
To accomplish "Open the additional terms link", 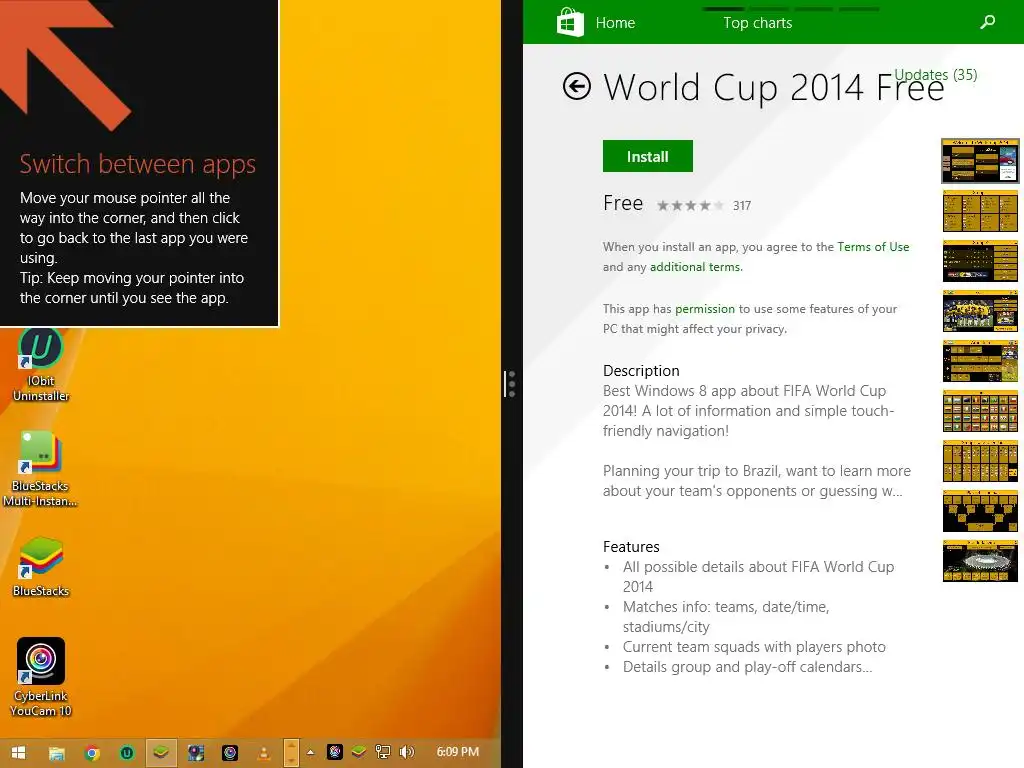I will pyautogui.click(x=696, y=266).
